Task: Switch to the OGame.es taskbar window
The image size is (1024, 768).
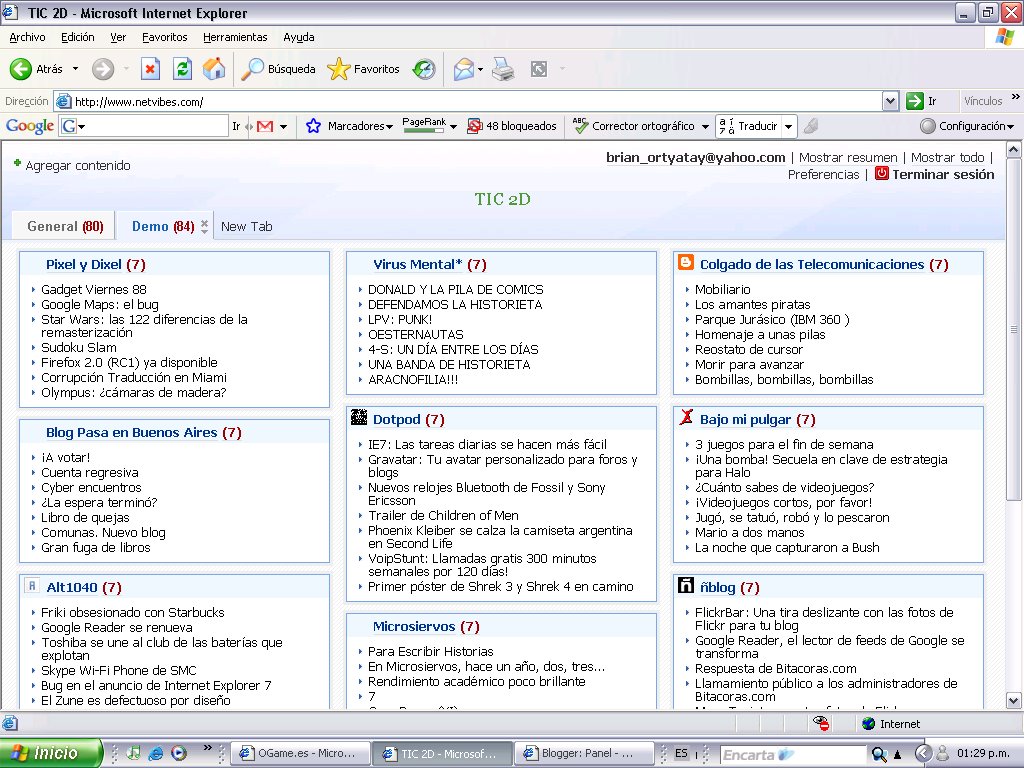Action: click(x=300, y=753)
